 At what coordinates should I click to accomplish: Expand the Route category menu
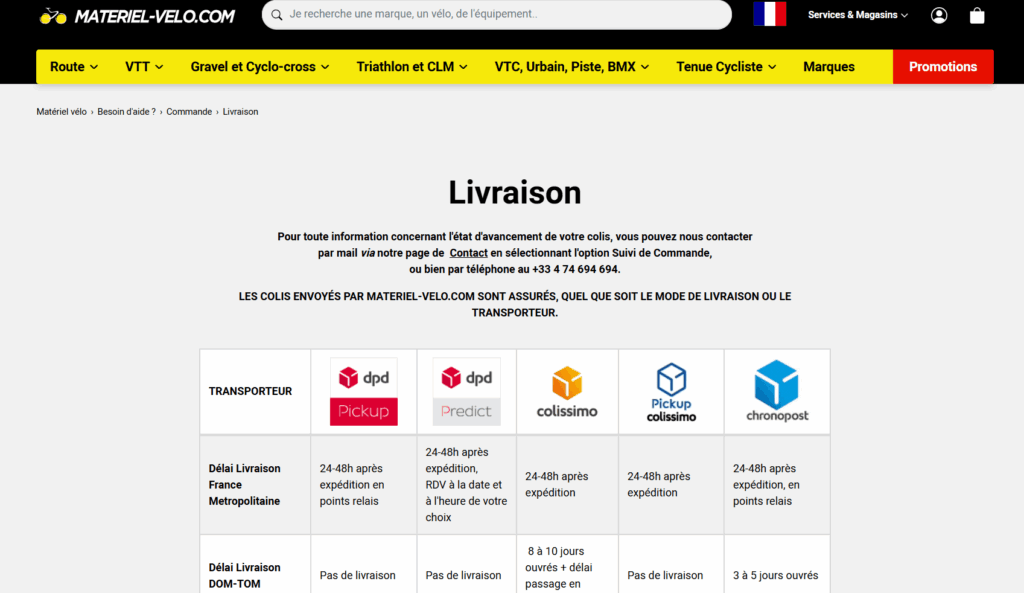point(74,67)
